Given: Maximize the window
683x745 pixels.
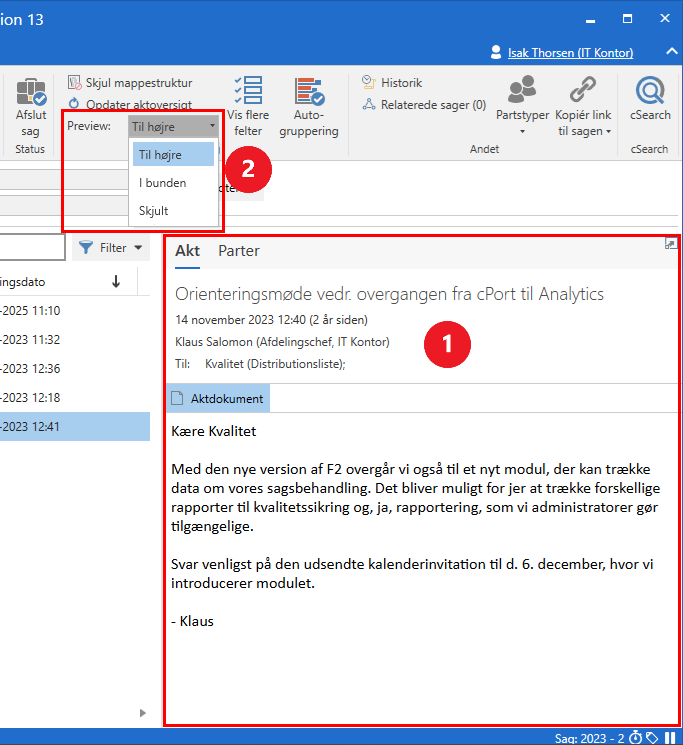Looking at the screenshot, I should [x=627, y=19].
